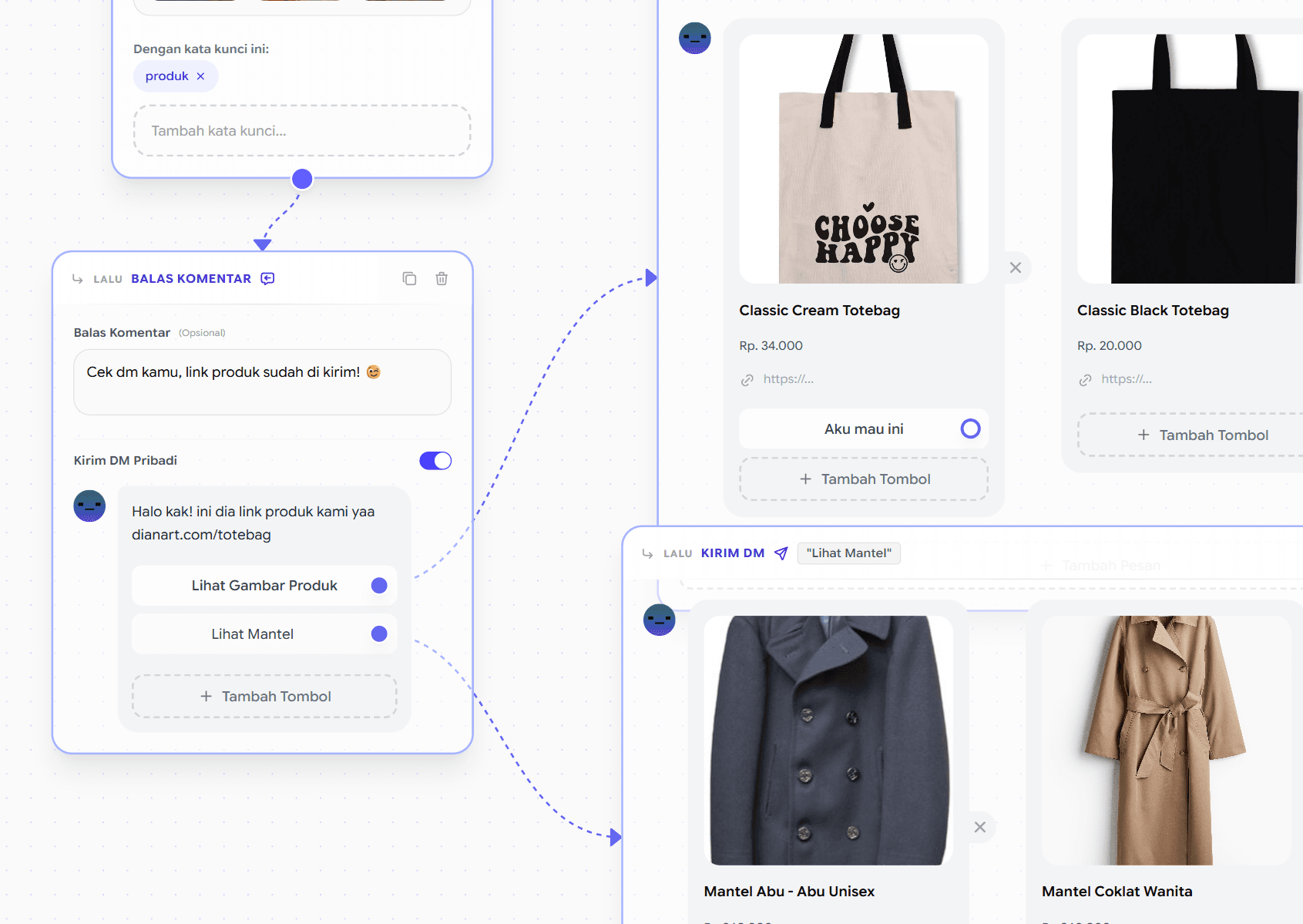Click the link icon under Black Totebag price
Viewport: 1303px width, 924px height.
1085,380
